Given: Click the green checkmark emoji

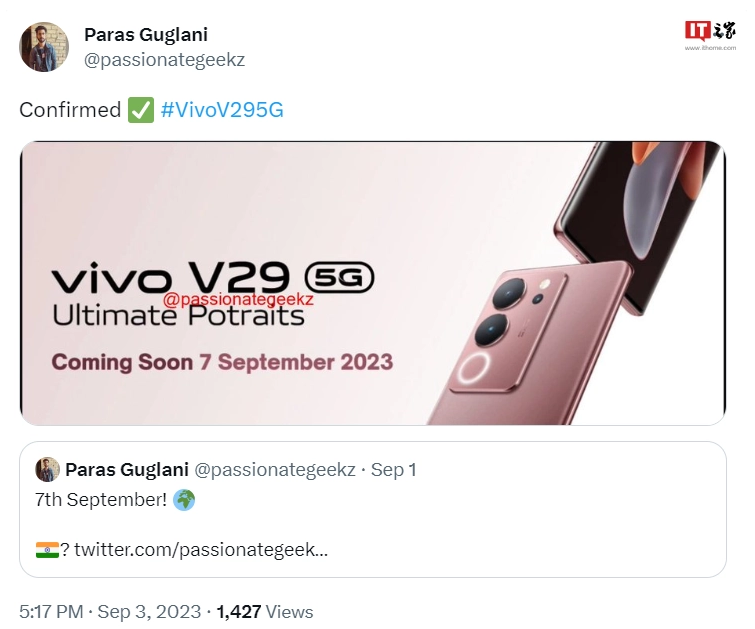Looking at the screenshot, I should click(141, 110).
